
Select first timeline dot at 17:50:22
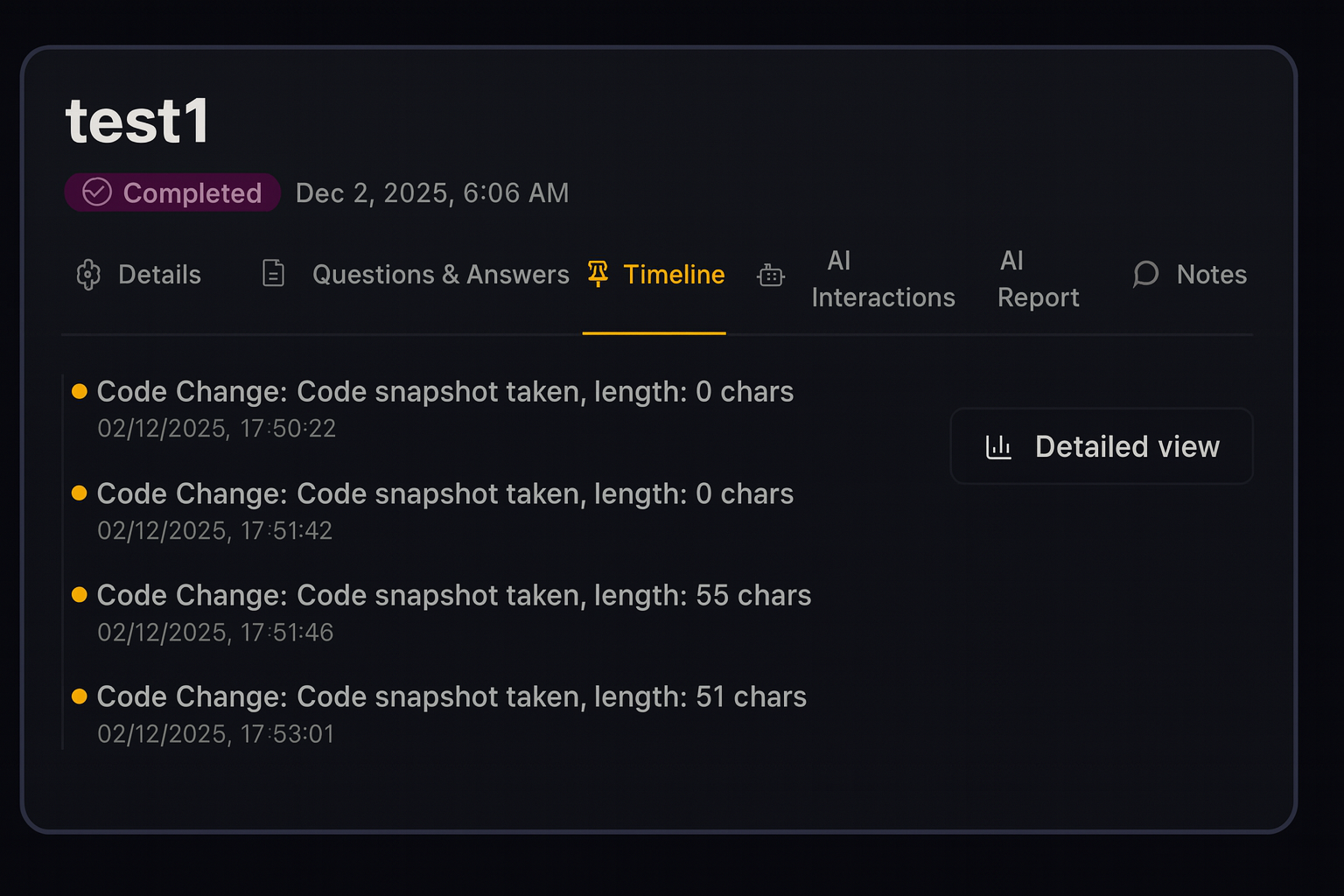[80, 391]
